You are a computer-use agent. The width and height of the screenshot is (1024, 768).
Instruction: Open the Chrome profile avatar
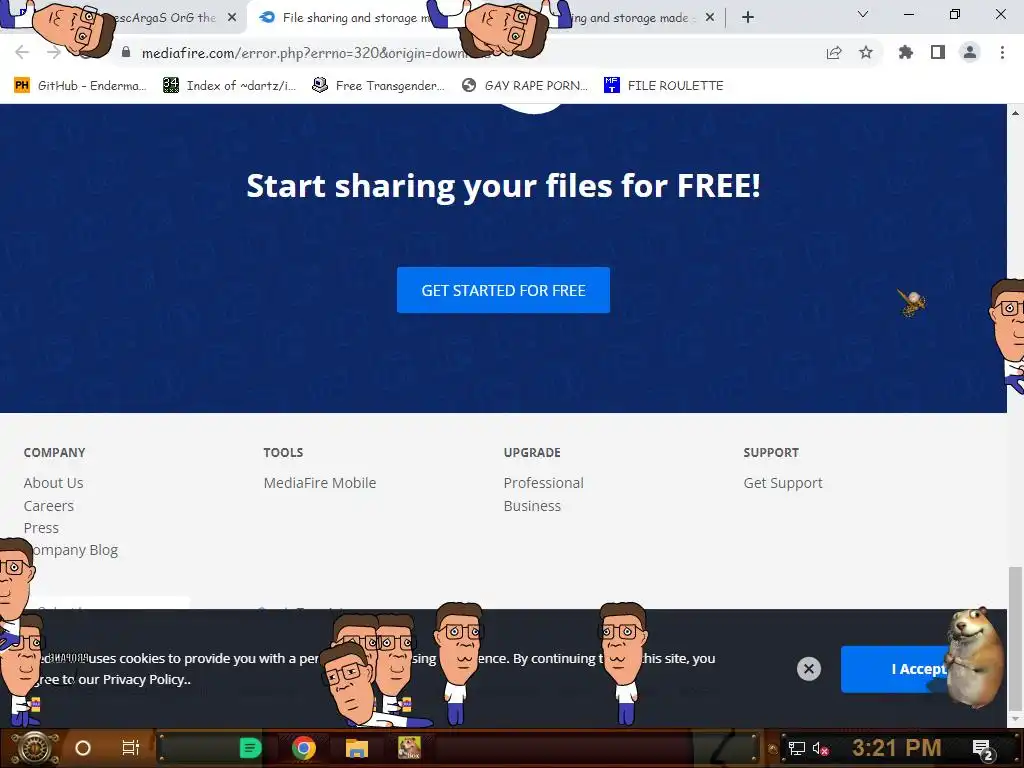click(x=970, y=52)
